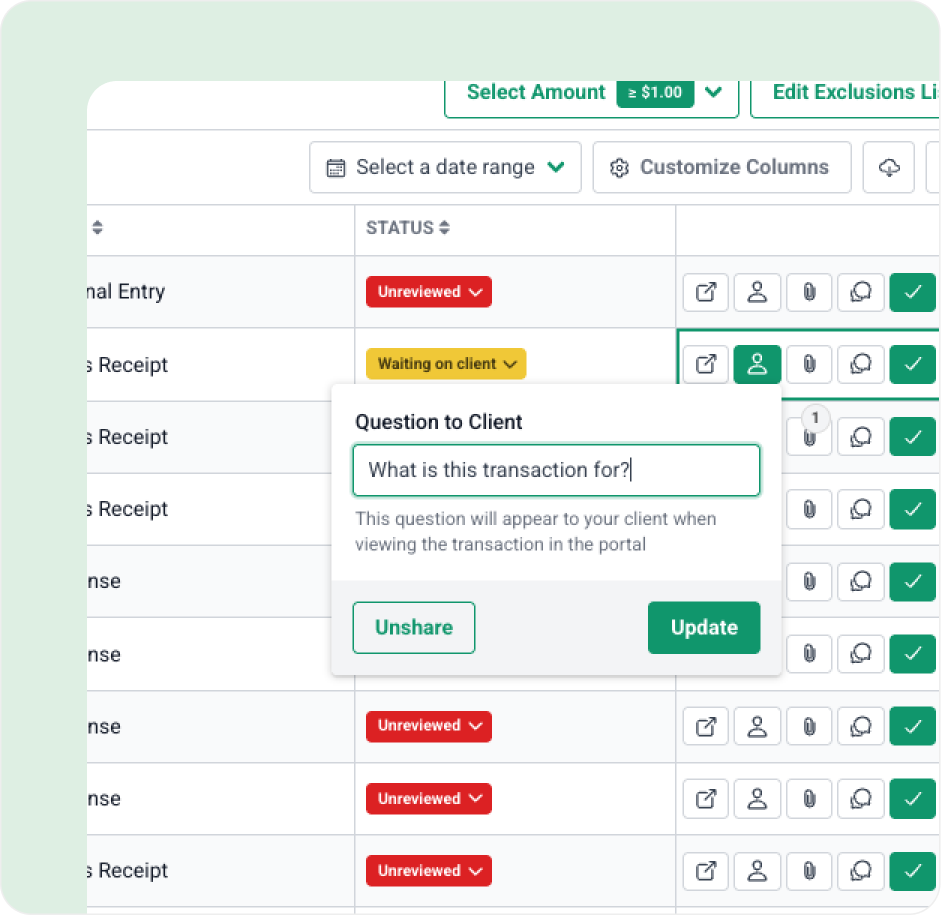The height and width of the screenshot is (915, 941).
Task: Click the Unshare button in the dialog
Action: click(x=413, y=627)
